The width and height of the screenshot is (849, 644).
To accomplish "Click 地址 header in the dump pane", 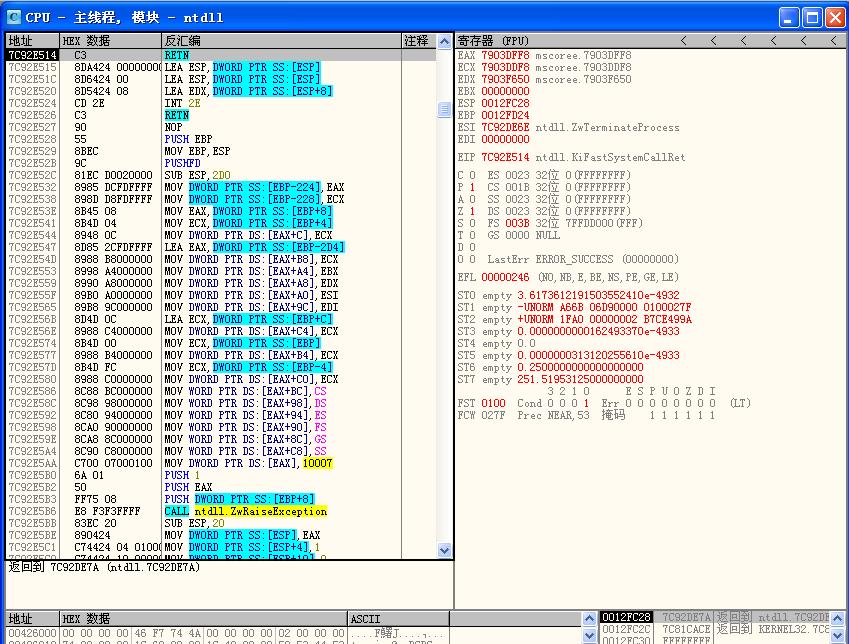I will (32, 619).
